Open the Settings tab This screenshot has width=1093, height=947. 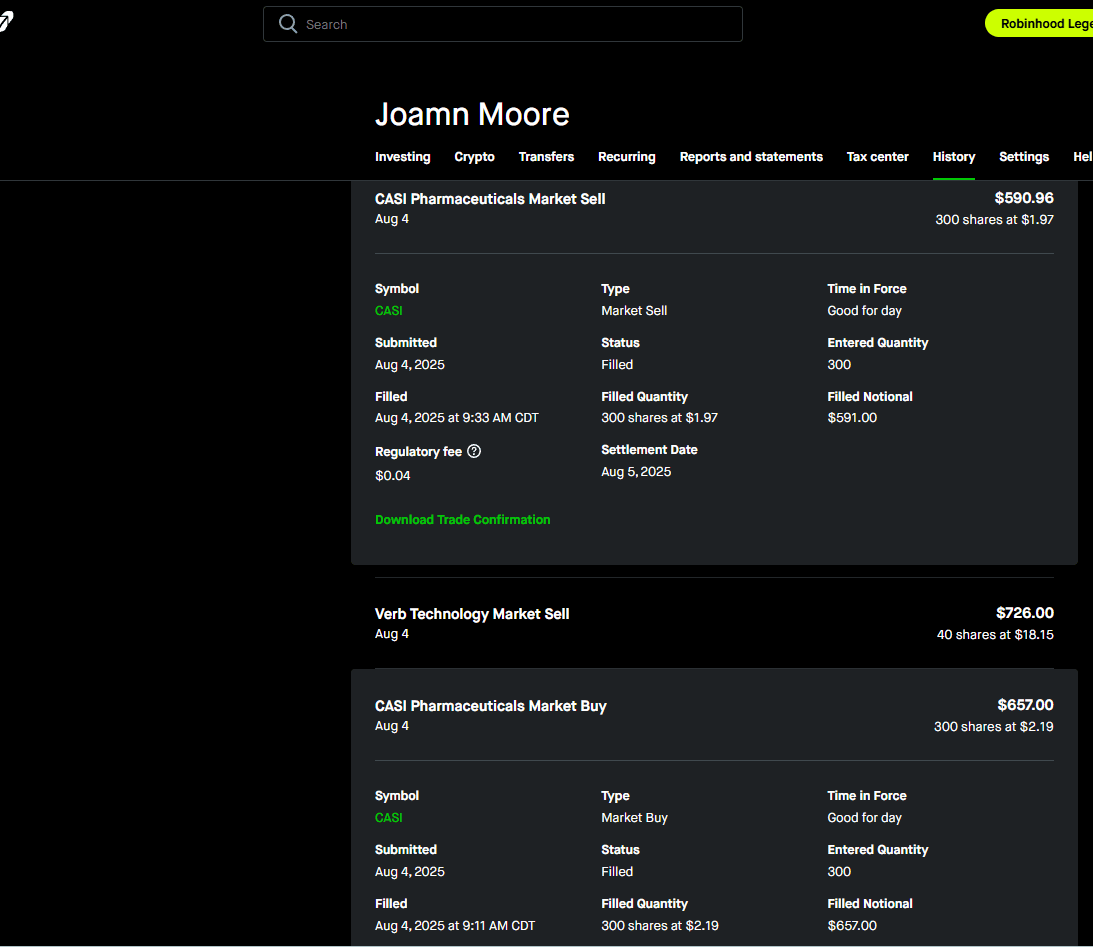1023,157
